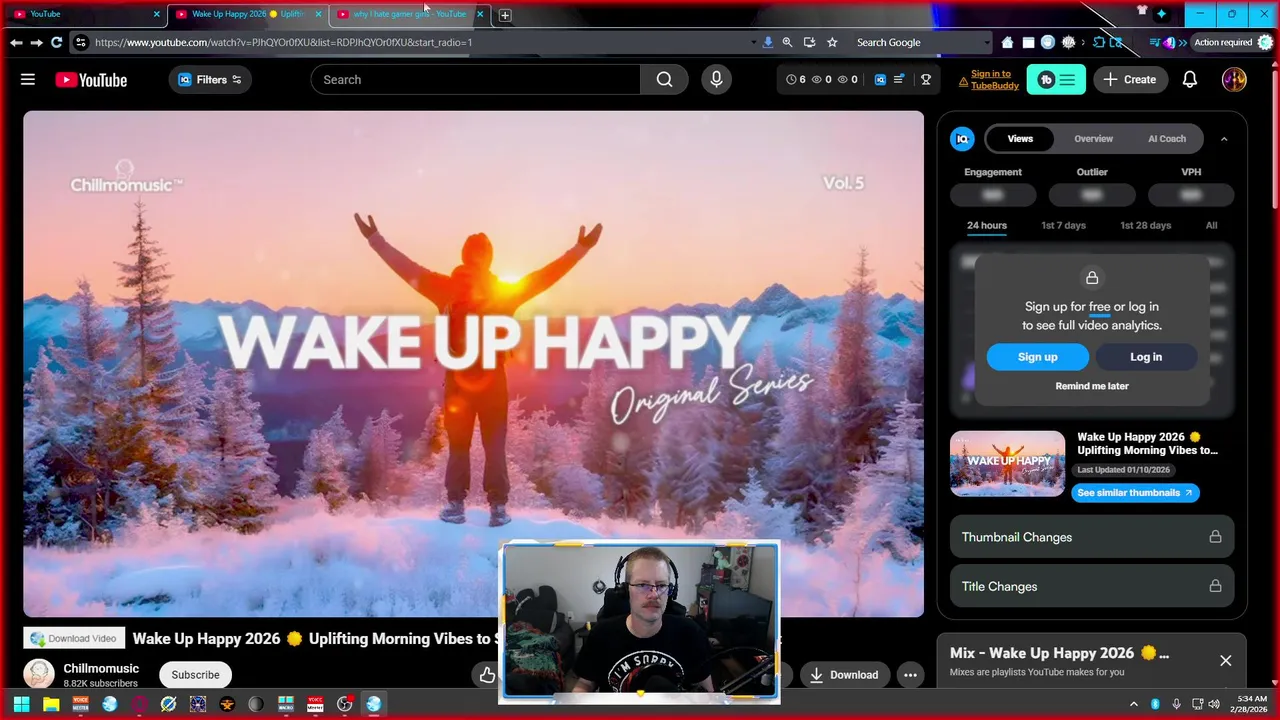The image size is (1280, 720).
Task: Click the download icon in the address bar
Action: 767,42
